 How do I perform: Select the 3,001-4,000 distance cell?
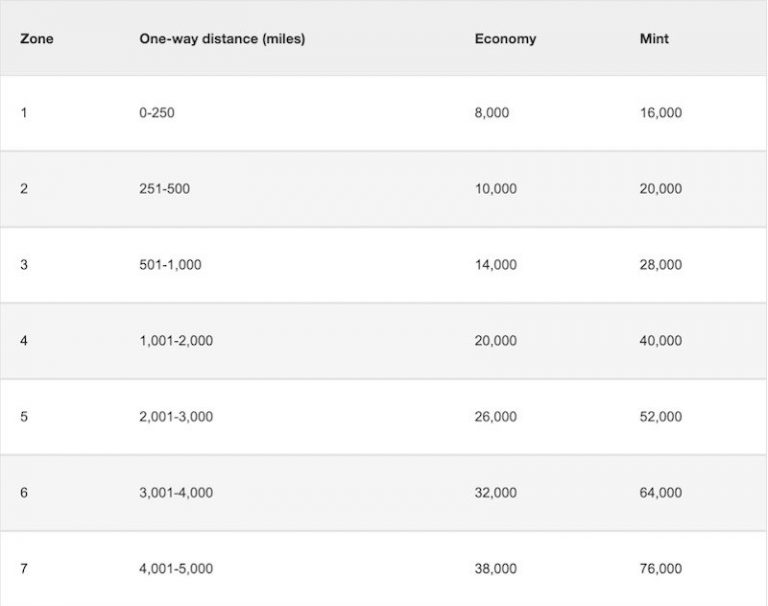point(176,492)
